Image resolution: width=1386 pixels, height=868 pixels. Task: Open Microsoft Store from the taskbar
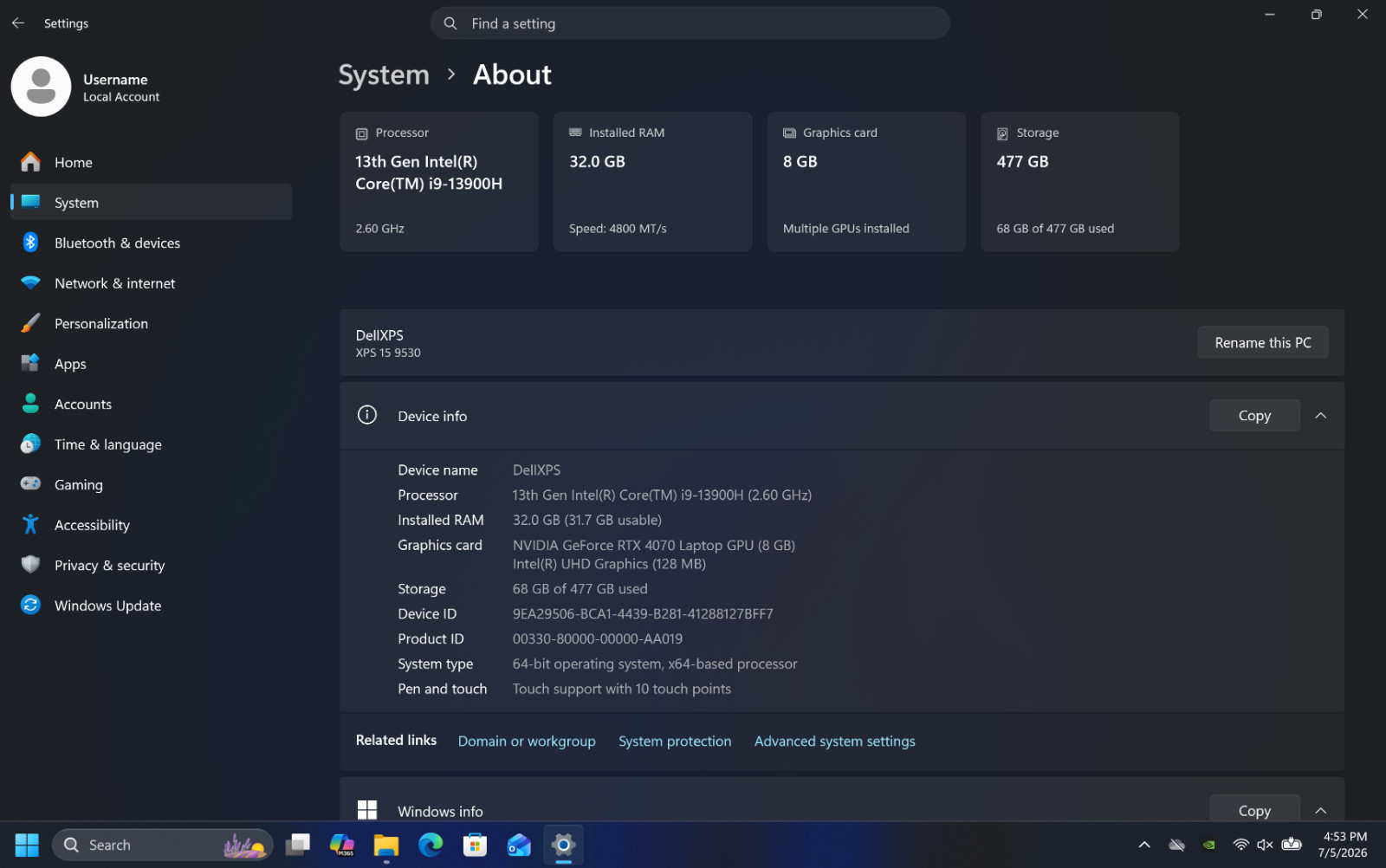tap(475, 845)
